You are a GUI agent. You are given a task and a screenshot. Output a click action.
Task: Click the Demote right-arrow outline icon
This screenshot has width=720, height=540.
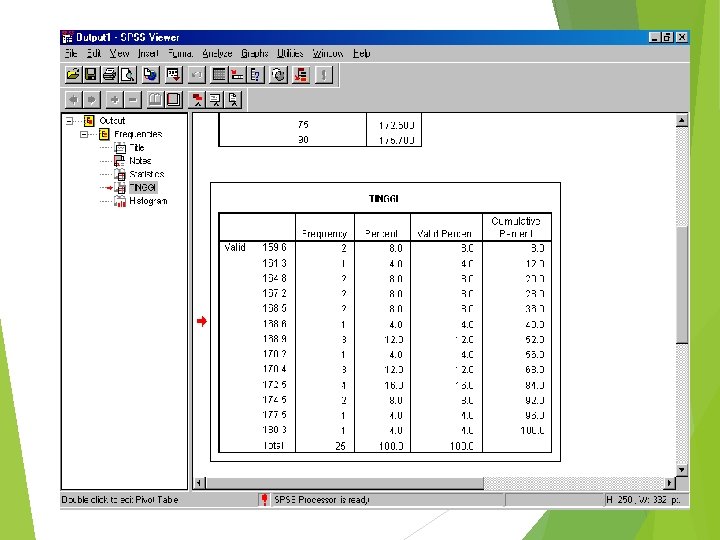click(x=91, y=99)
